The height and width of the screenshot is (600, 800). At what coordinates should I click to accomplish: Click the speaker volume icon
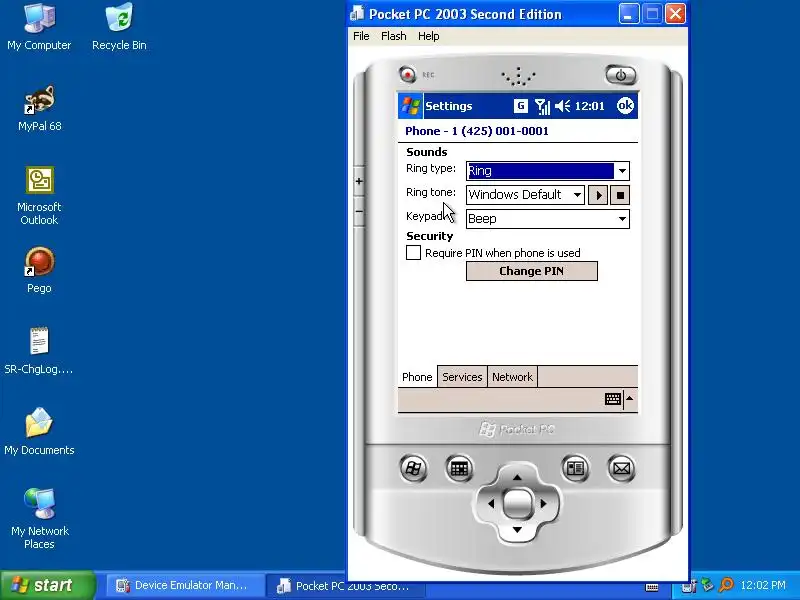tap(562, 106)
